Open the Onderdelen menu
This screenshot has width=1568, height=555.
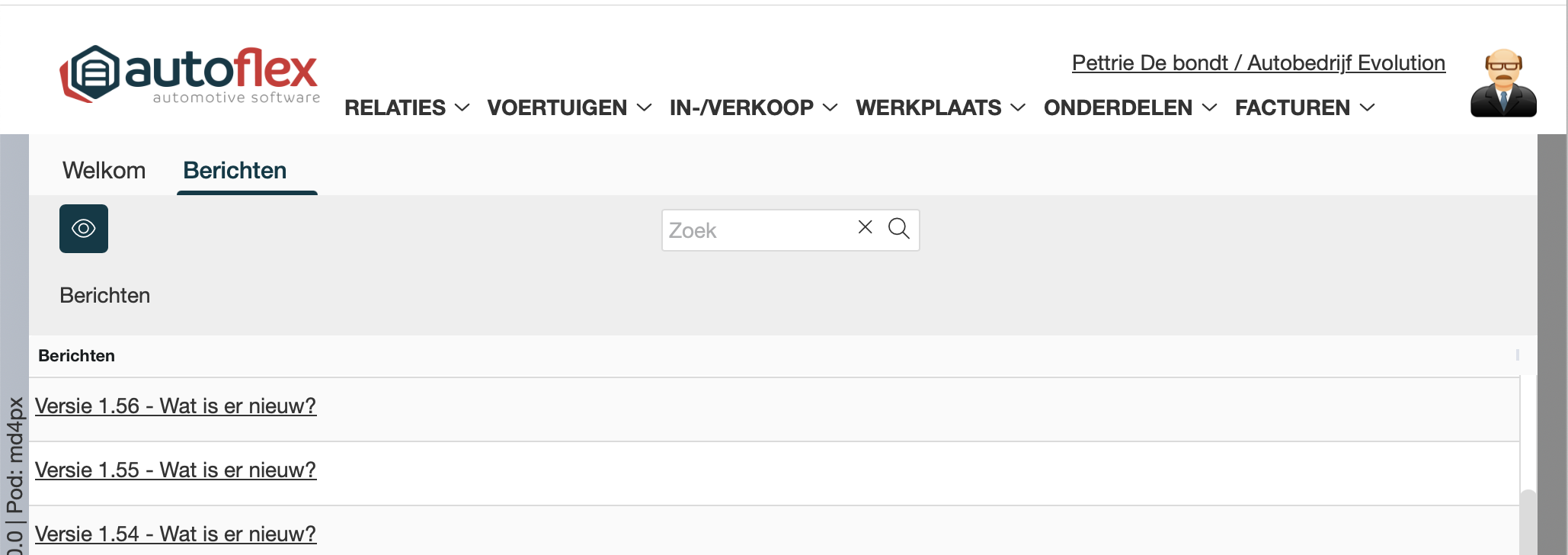point(1130,108)
